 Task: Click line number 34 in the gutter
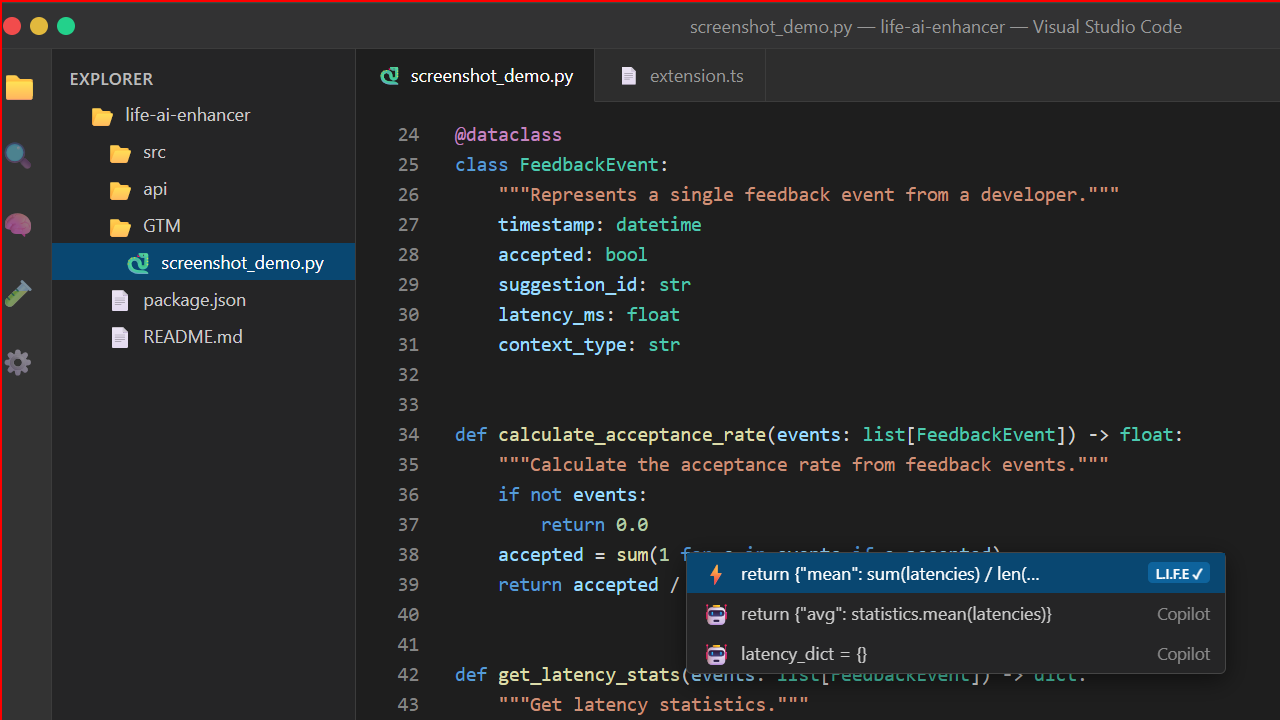coord(408,435)
